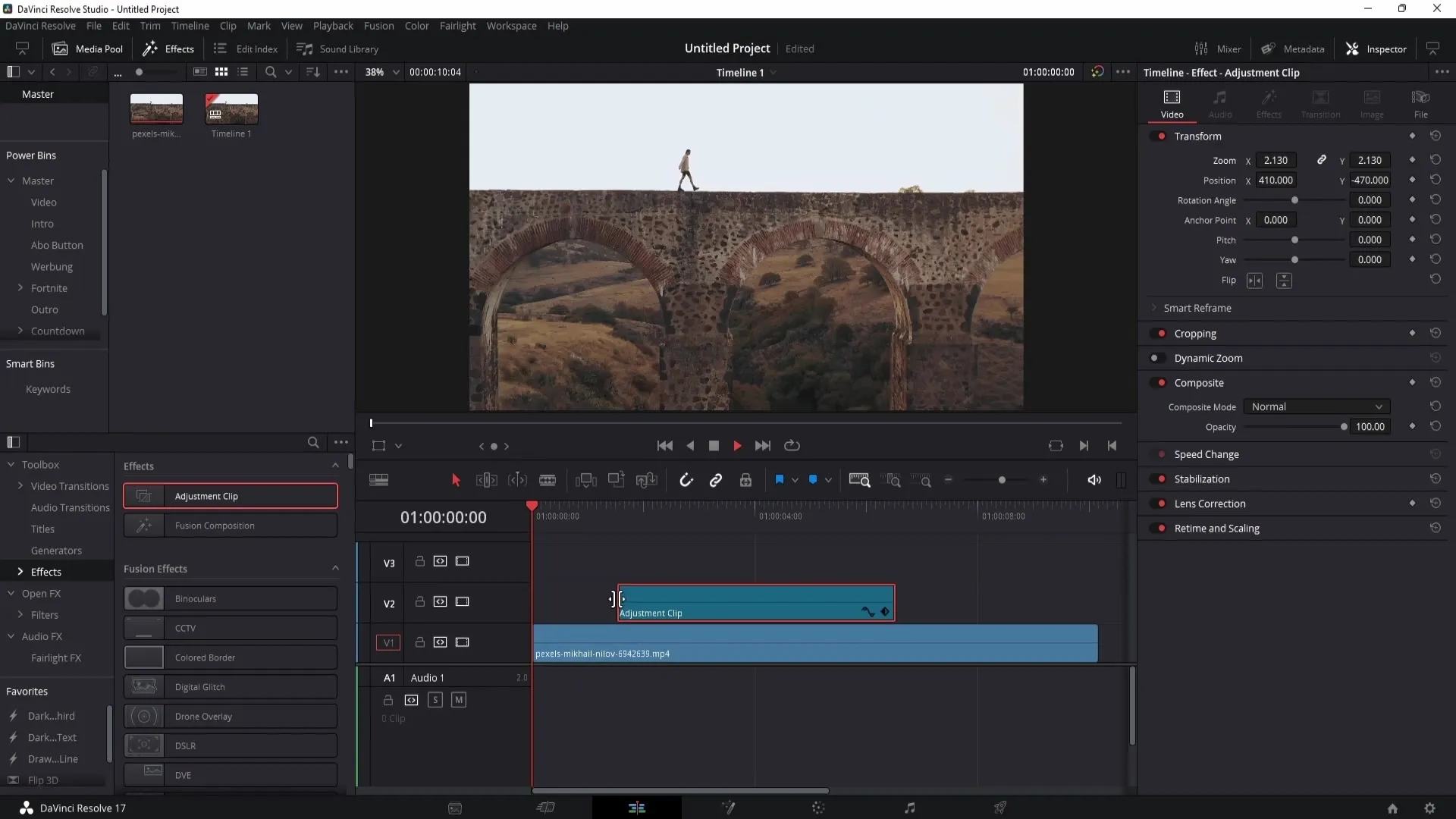Viewport: 1456px width, 819px height.
Task: Expand the Countdown bin in Power Bins
Action: point(20,330)
